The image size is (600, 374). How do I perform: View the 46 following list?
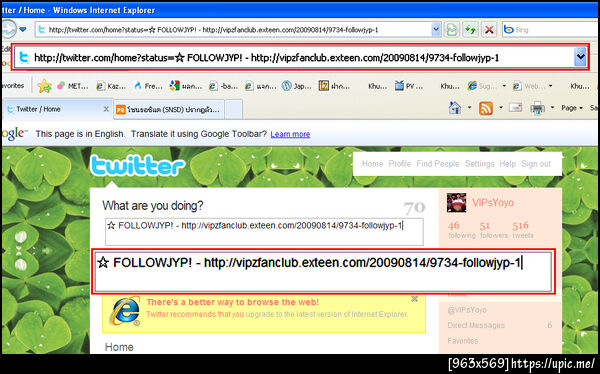pyautogui.click(x=461, y=230)
